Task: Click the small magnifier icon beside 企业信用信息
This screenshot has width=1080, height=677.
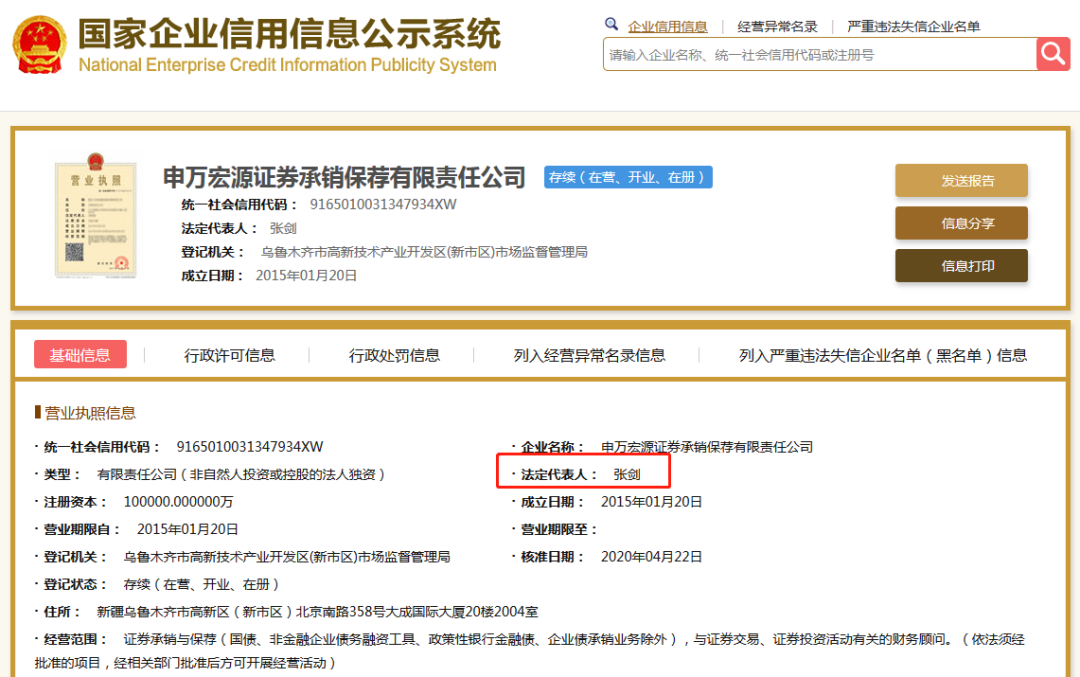Action: click(x=612, y=25)
